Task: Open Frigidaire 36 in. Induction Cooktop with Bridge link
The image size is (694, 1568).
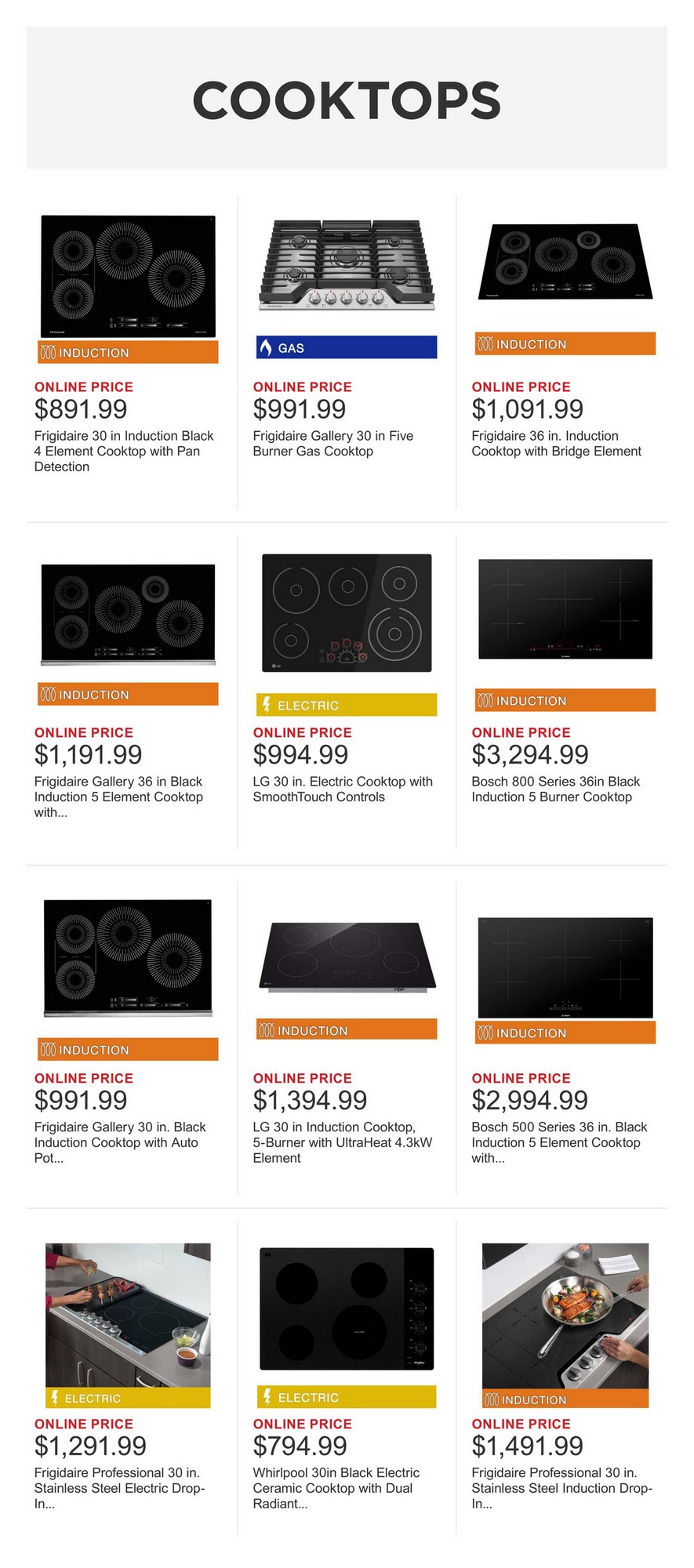Action: pyautogui.click(x=556, y=444)
